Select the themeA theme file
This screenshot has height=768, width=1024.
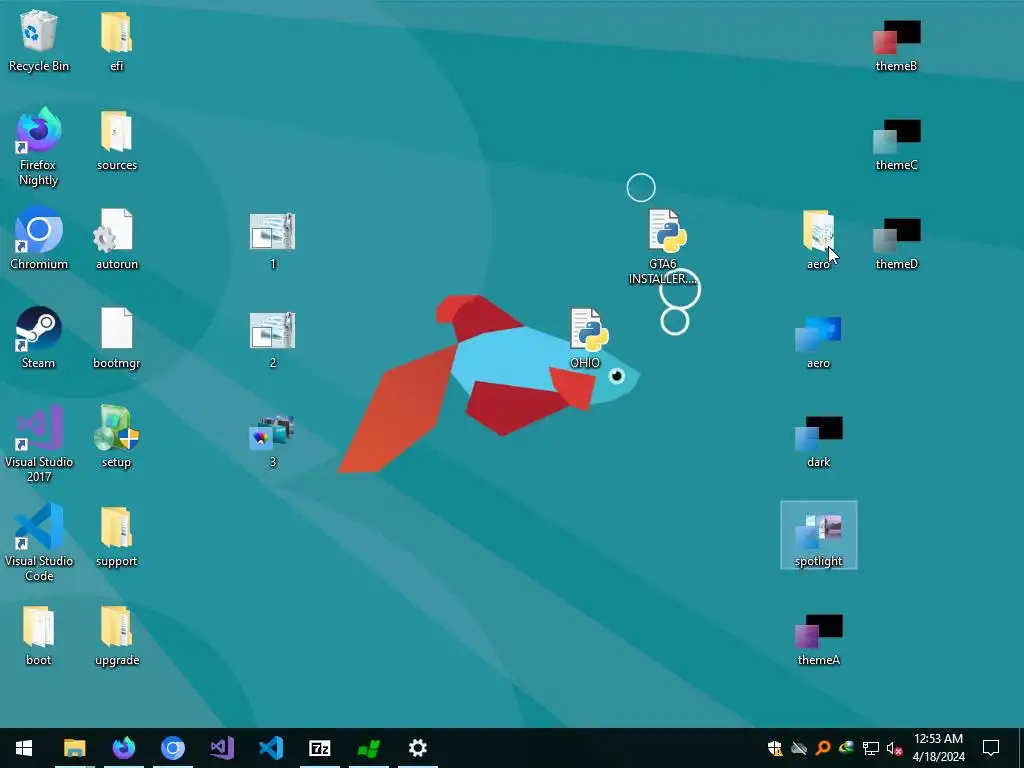pos(818,639)
